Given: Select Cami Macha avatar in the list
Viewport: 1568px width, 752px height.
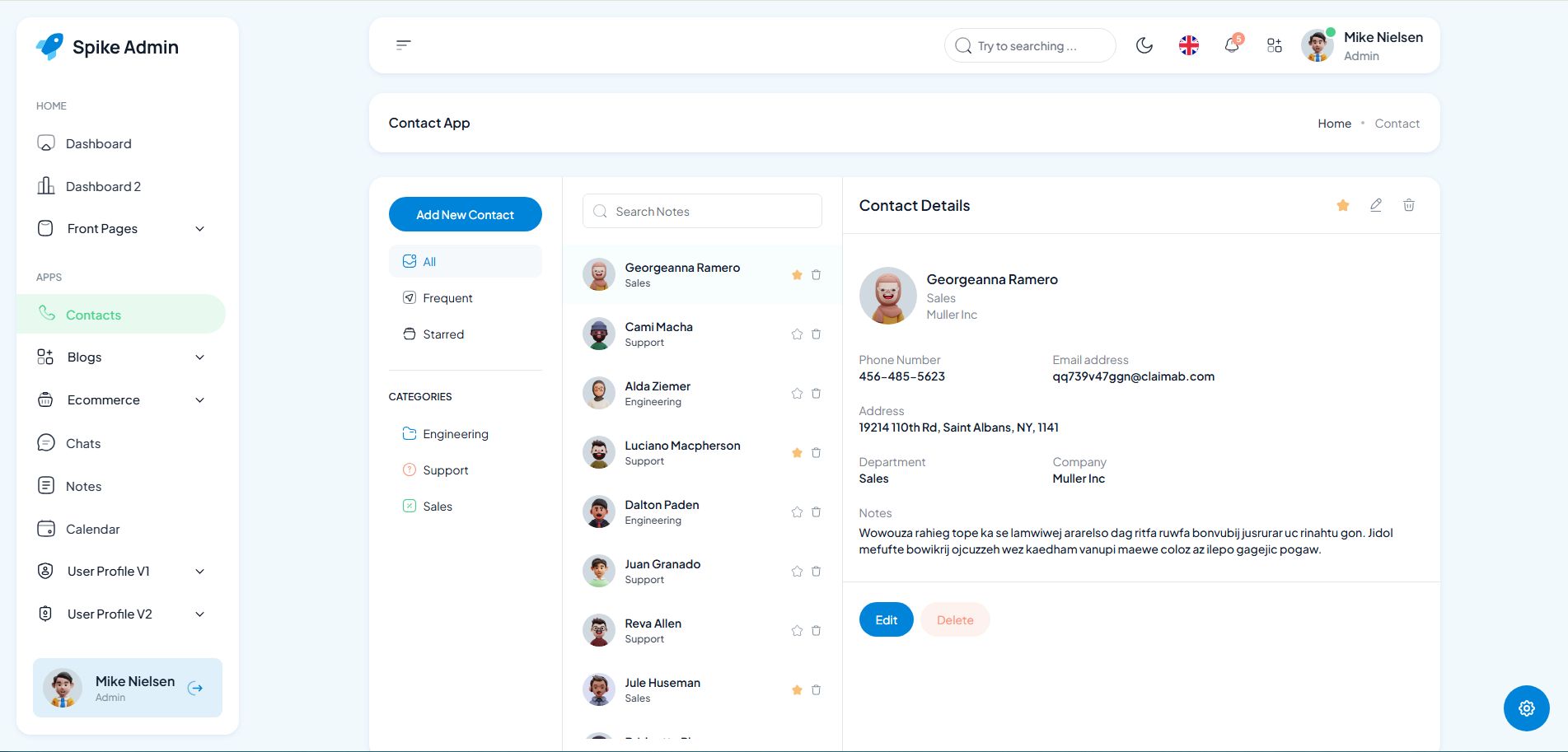Looking at the screenshot, I should point(599,334).
